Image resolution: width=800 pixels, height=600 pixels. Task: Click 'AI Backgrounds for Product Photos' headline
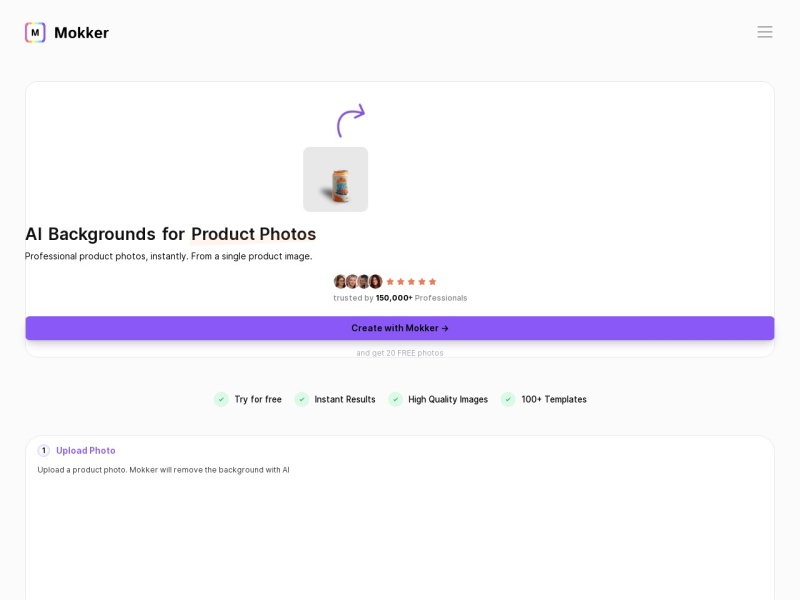(x=170, y=234)
